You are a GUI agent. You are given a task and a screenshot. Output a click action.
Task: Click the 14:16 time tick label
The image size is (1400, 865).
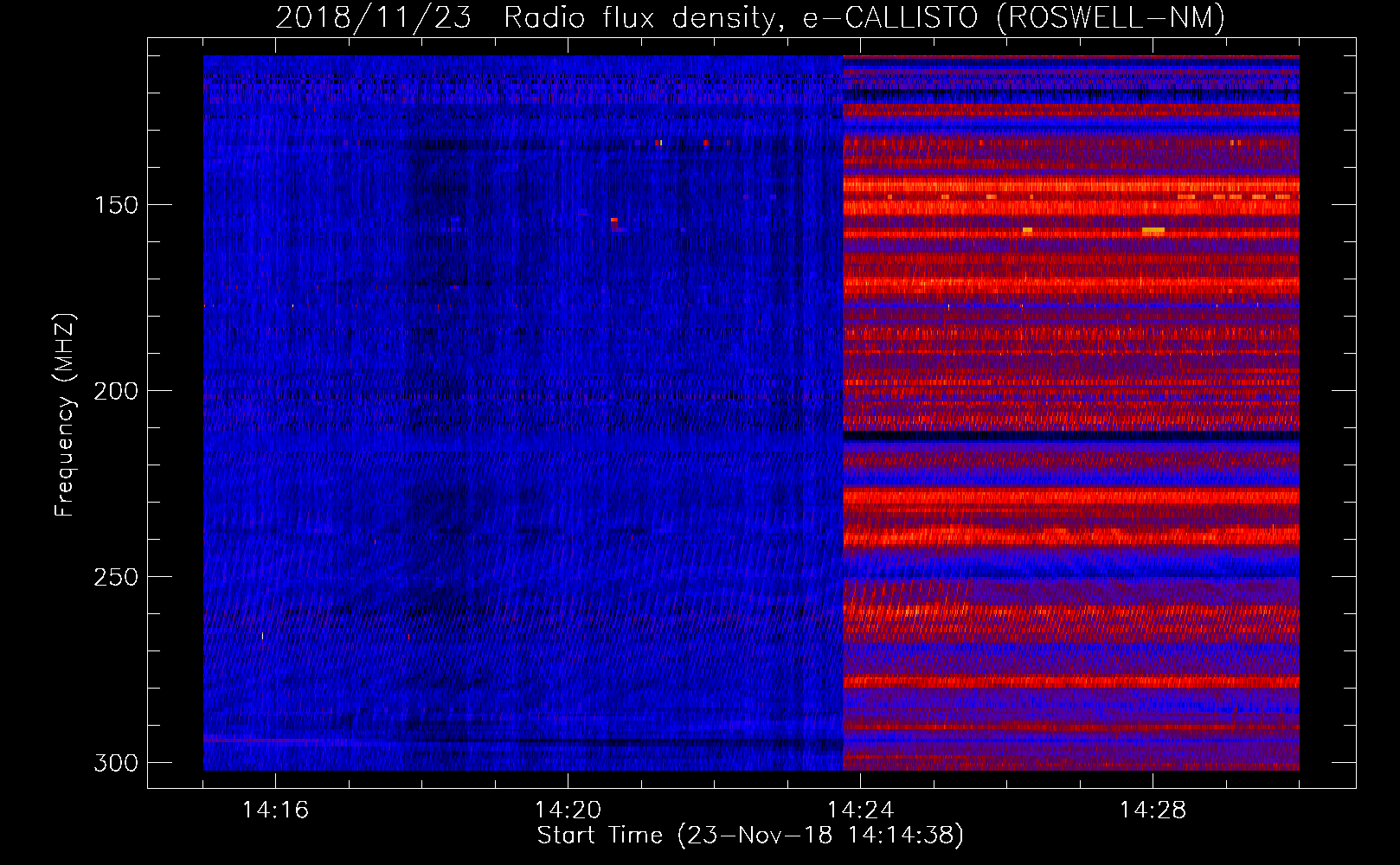click(275, 811)
